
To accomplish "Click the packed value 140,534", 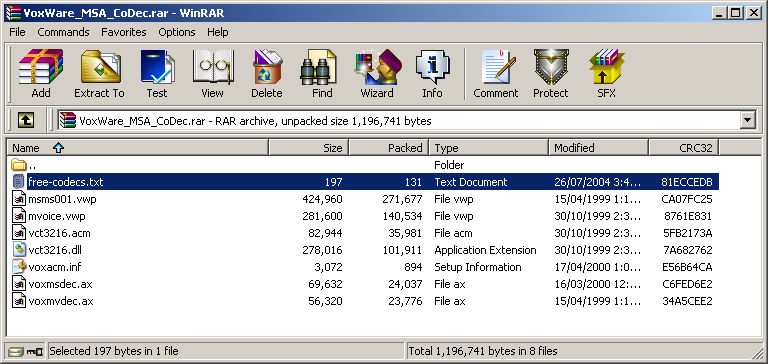I will (x=402, y=216).
